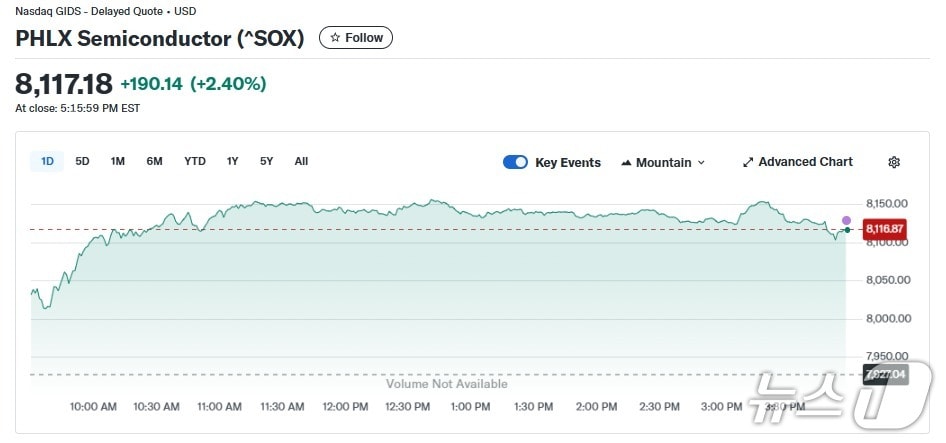Open the Advanced Chart link
This screenshot has width=946, height=443.
(805, 162)
